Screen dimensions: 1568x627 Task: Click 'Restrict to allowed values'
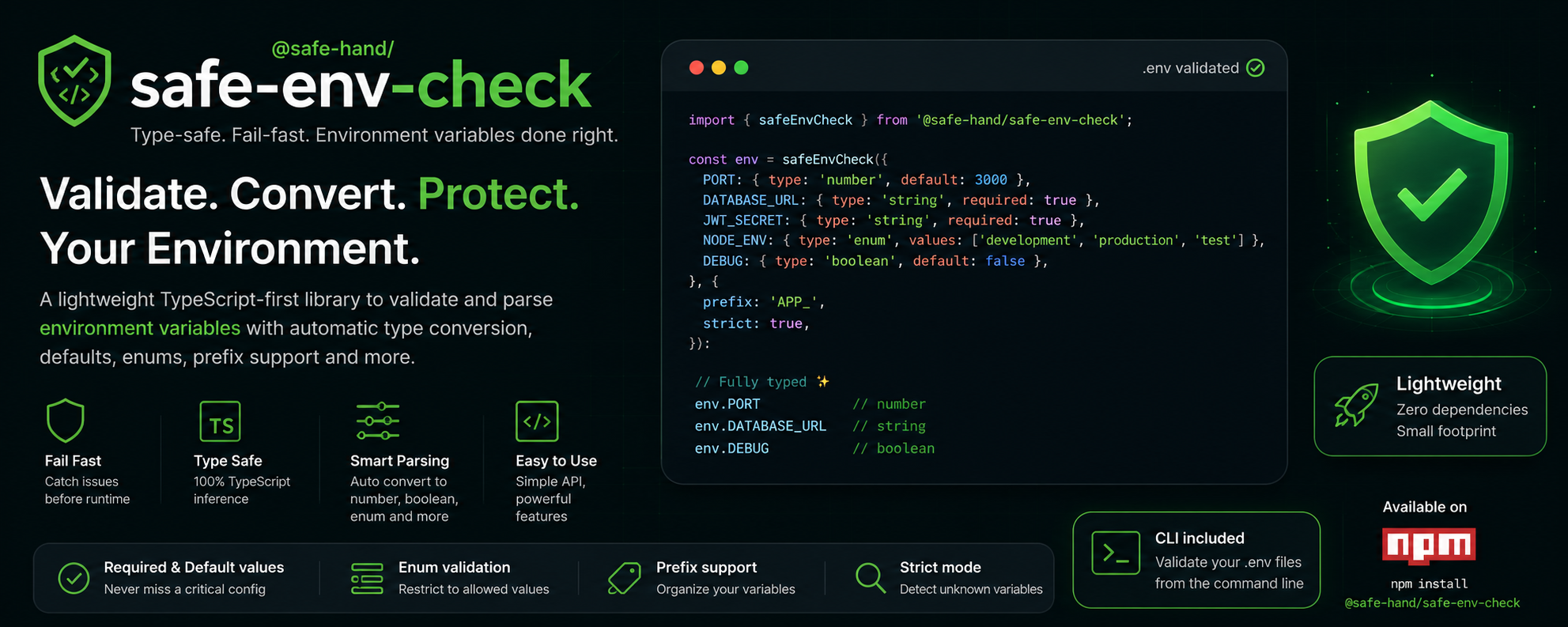(474, 589)
